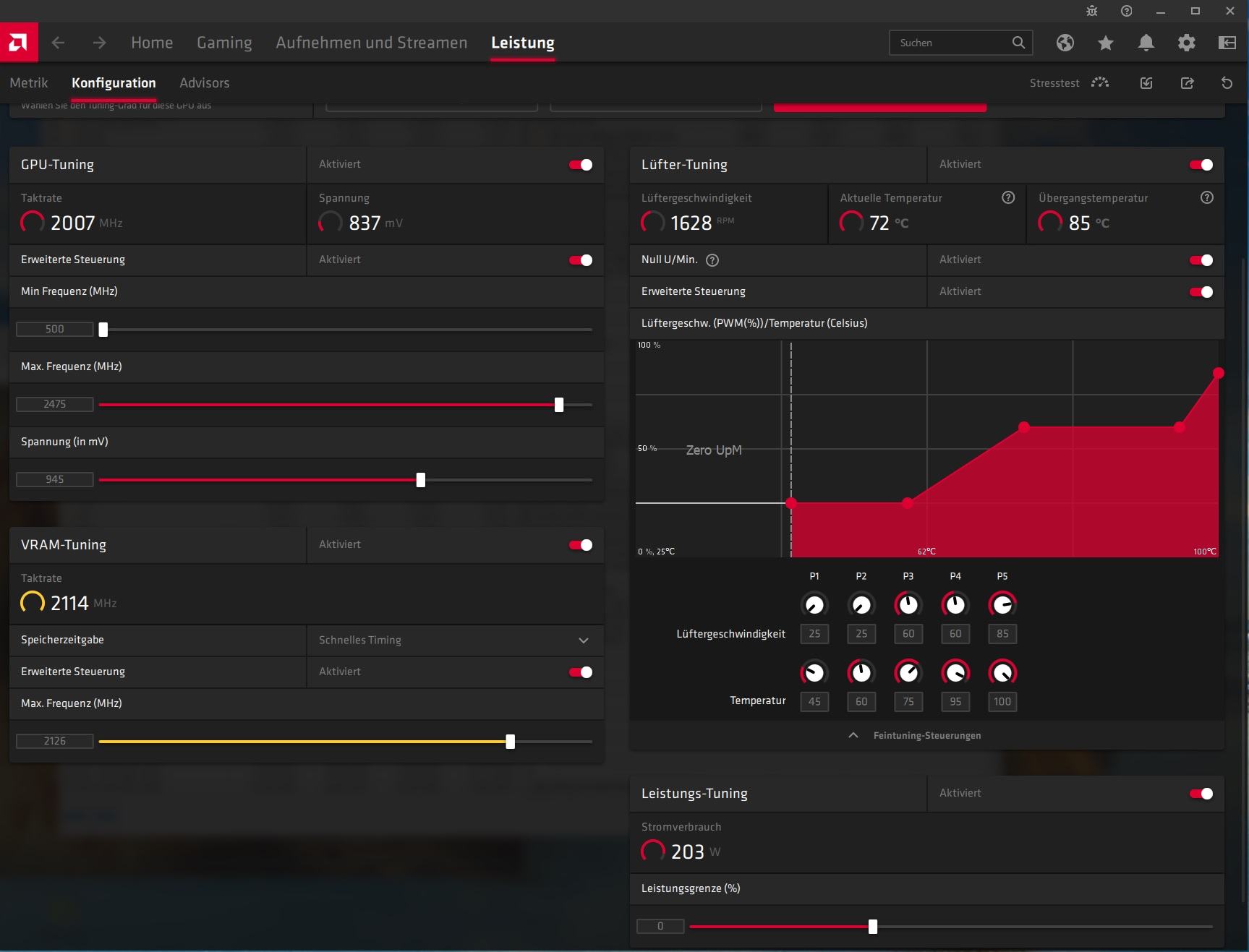The height and width of the screenshot is (952, 1249).
Task: Open Speicherzeitgabe Schnelles Timing dropdown
Action: (456, 640)
